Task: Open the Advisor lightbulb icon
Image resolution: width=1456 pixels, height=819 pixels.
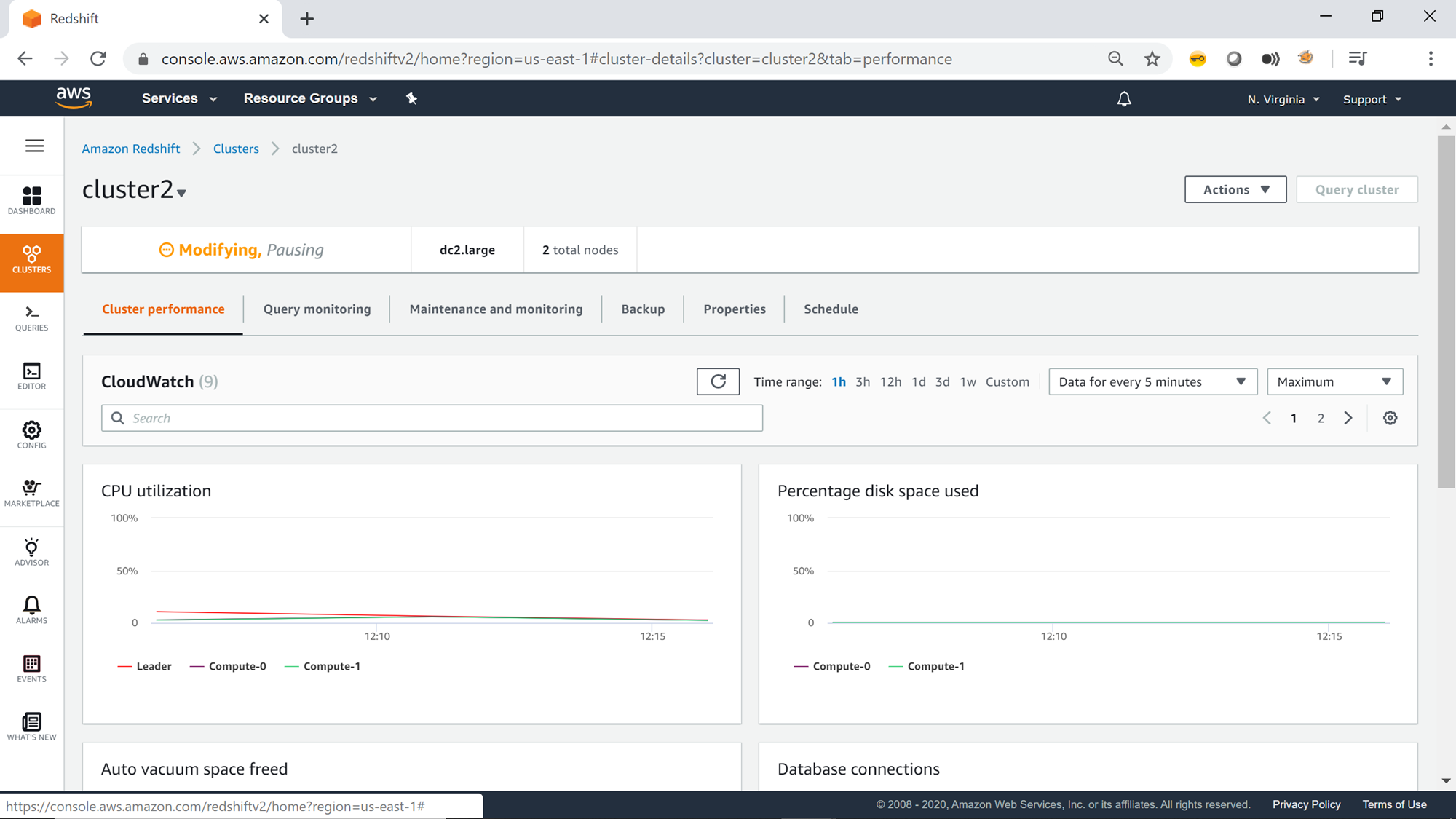Action: click(x=31, y=552)
